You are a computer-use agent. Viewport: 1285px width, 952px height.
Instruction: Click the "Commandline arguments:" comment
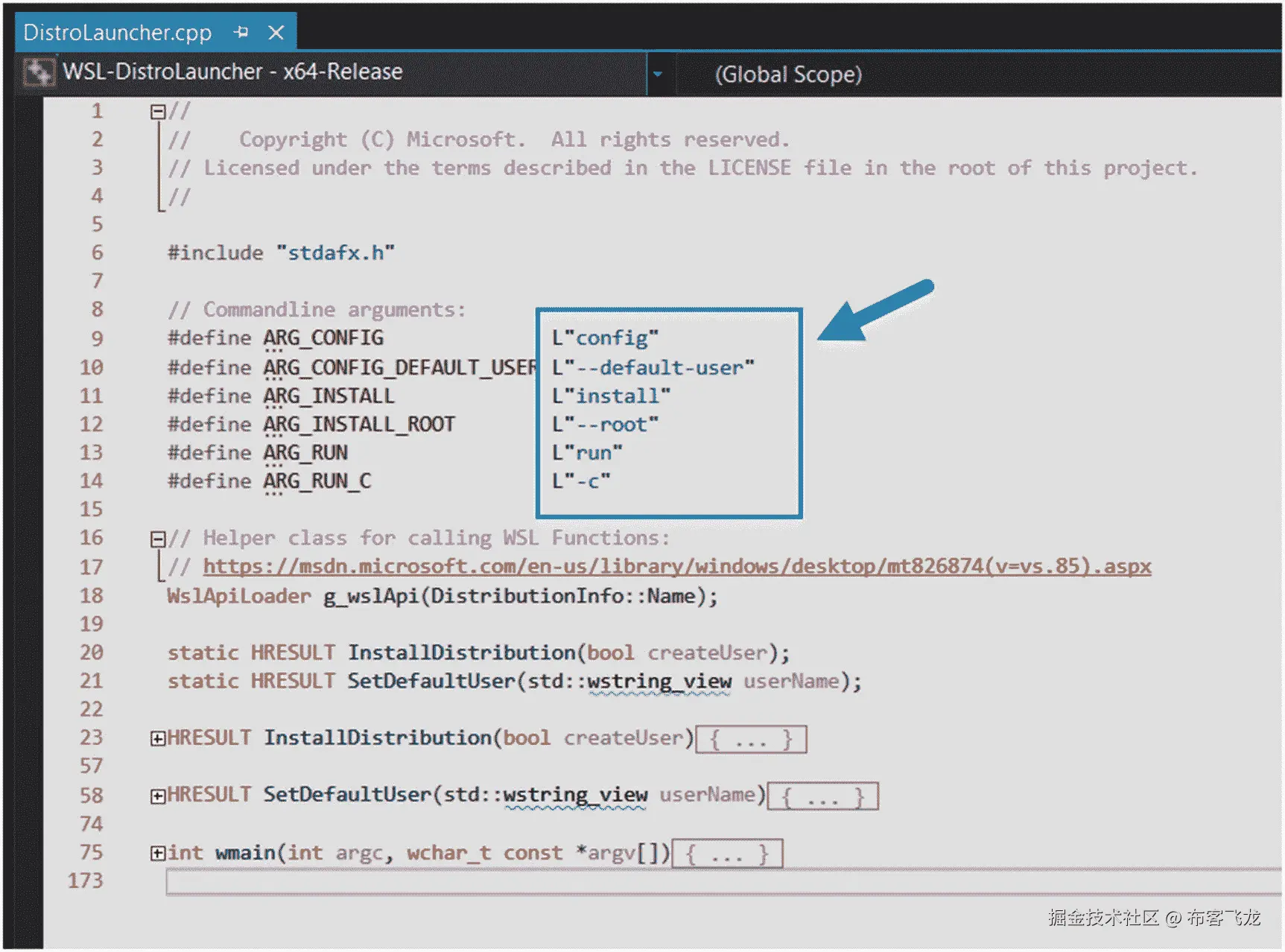pyautogui.click(x=334, y=310)
